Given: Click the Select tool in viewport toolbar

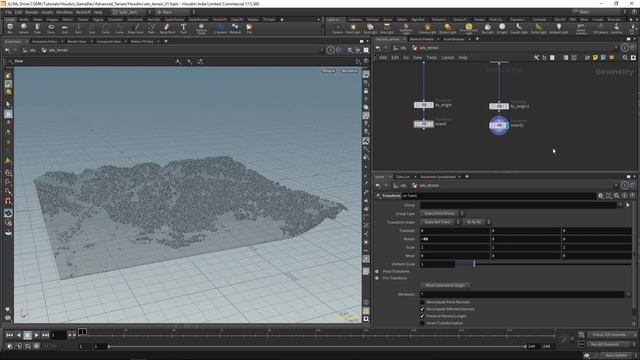Looking at the screenshot, I should [x=8, y=104].
